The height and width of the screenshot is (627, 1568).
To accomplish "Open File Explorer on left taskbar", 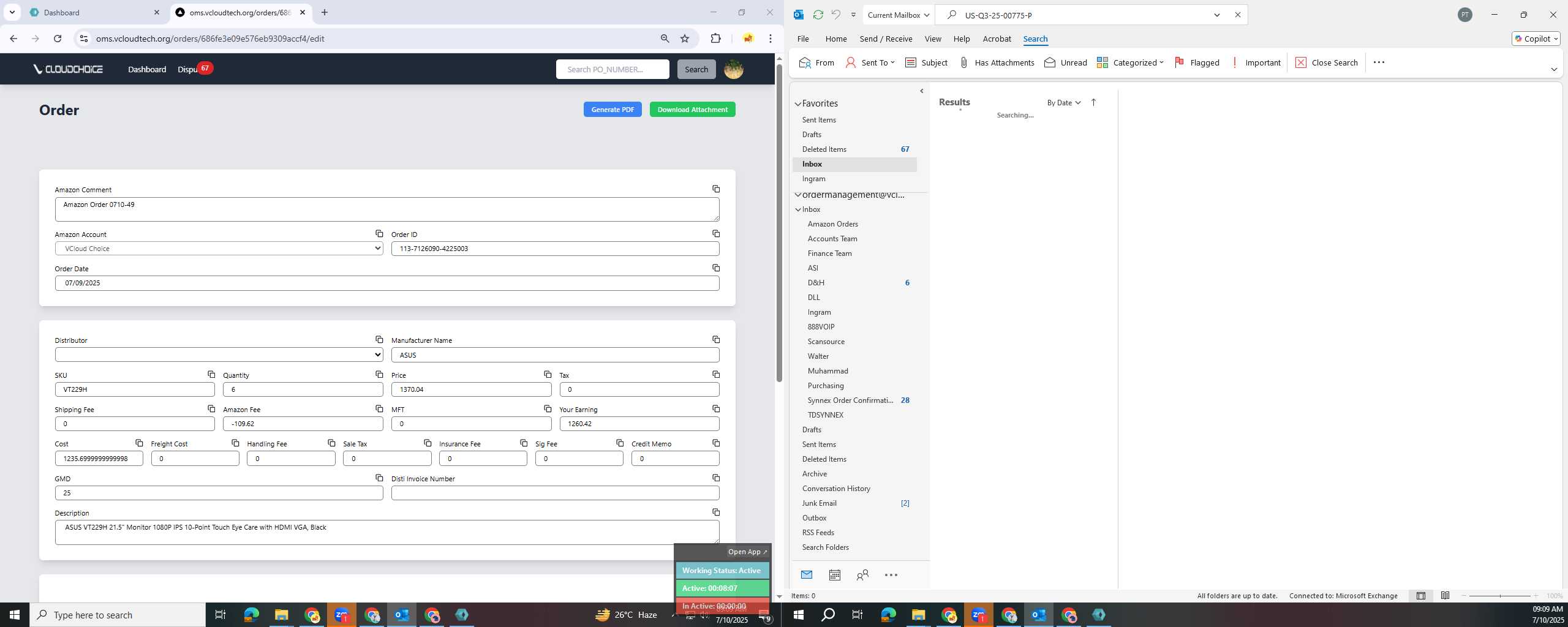I will [x=281, y=615].
